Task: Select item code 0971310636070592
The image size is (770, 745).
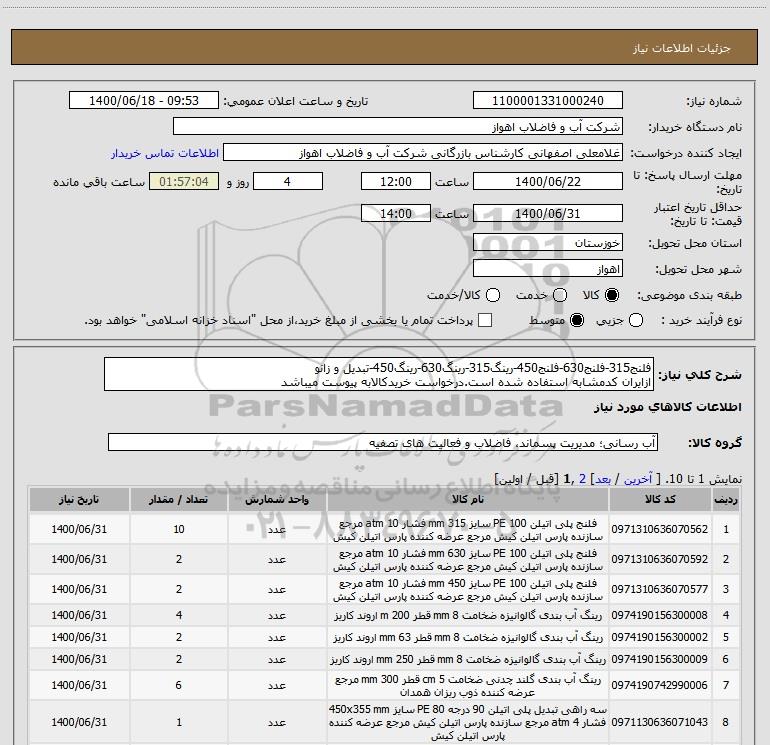Action: click(660, 559)
